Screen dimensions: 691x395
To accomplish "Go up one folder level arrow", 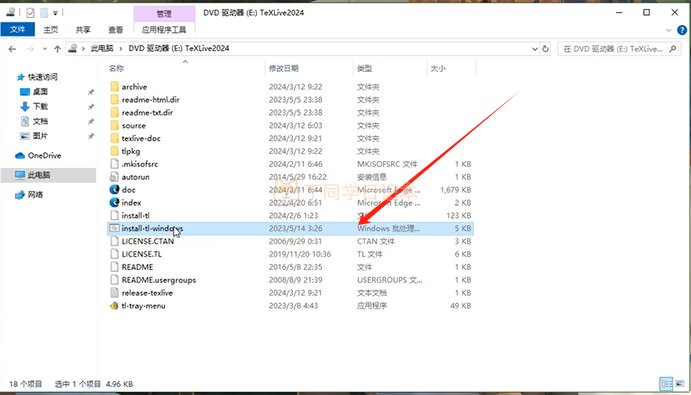I will pyautogui.click(x=57, y=49).
